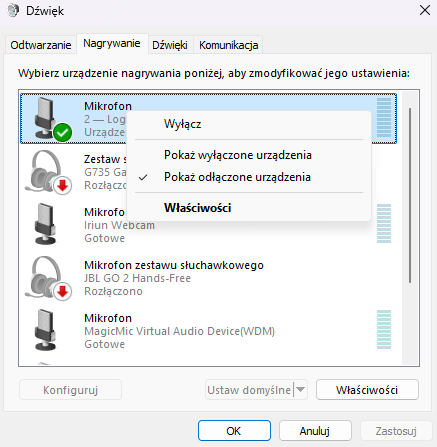Open the Nagrywanie tab
Image resolution: width=437 pixels, height=447 pixels.
[x=112, y=43]
